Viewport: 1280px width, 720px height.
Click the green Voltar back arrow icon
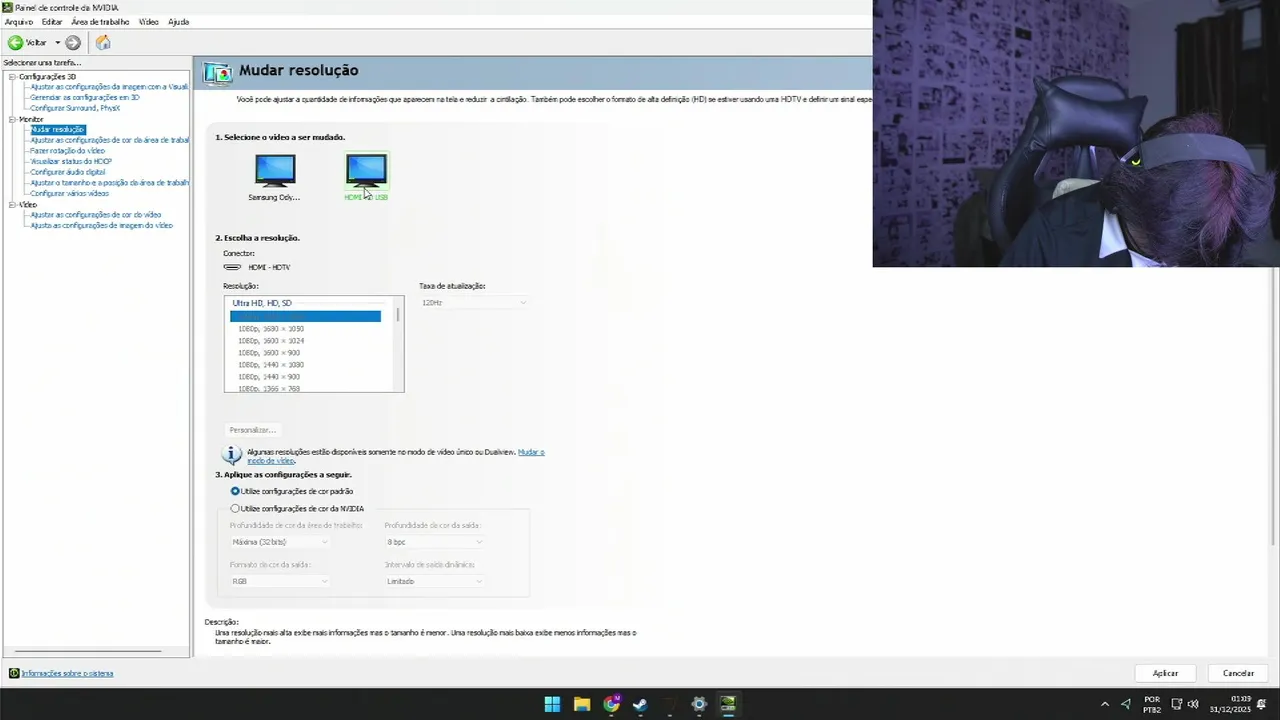tap(15, 43)
